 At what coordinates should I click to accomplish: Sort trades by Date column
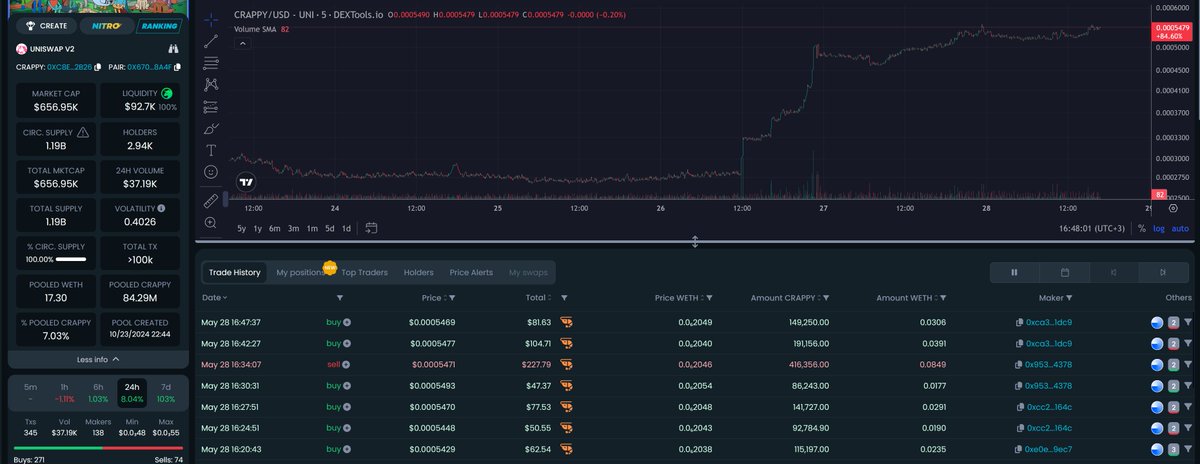(x=214, y=297)
